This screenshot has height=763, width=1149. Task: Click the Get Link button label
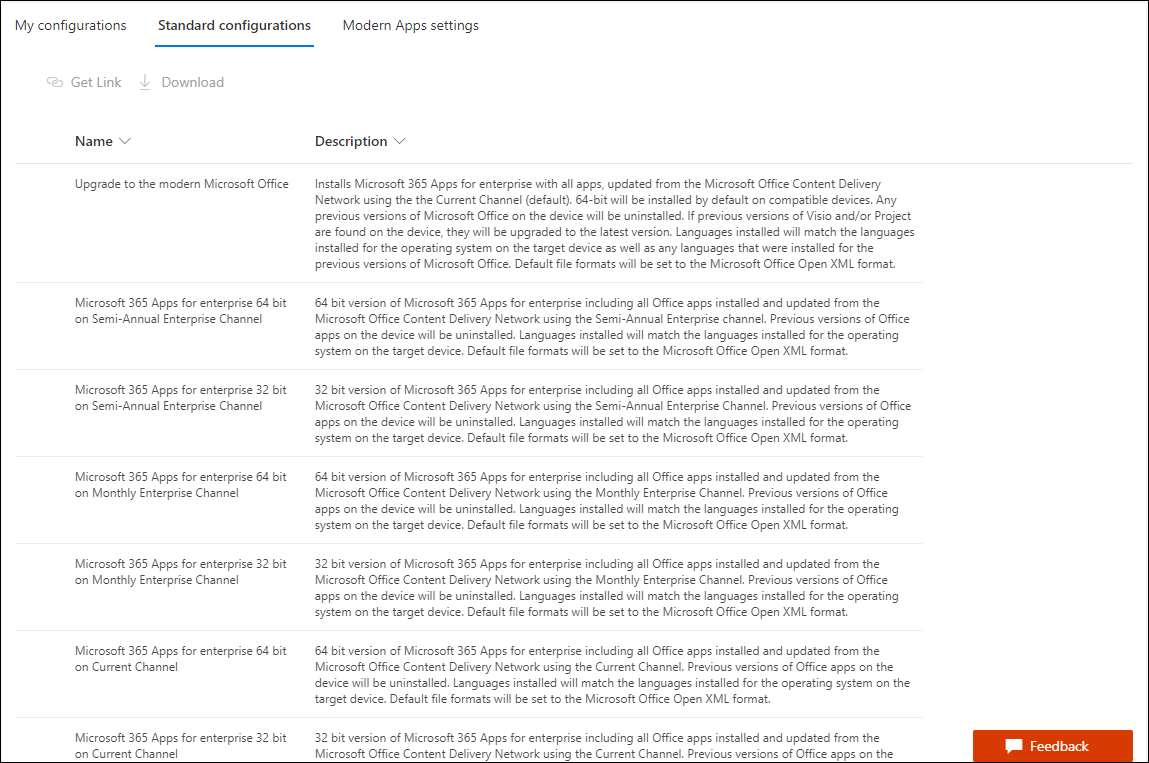coord(96,82)
